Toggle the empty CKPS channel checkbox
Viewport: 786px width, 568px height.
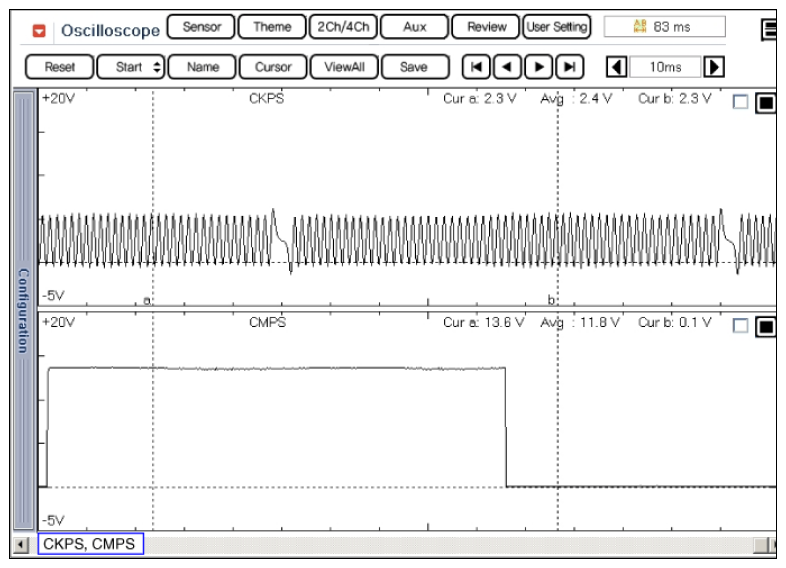tap(741, 102)
